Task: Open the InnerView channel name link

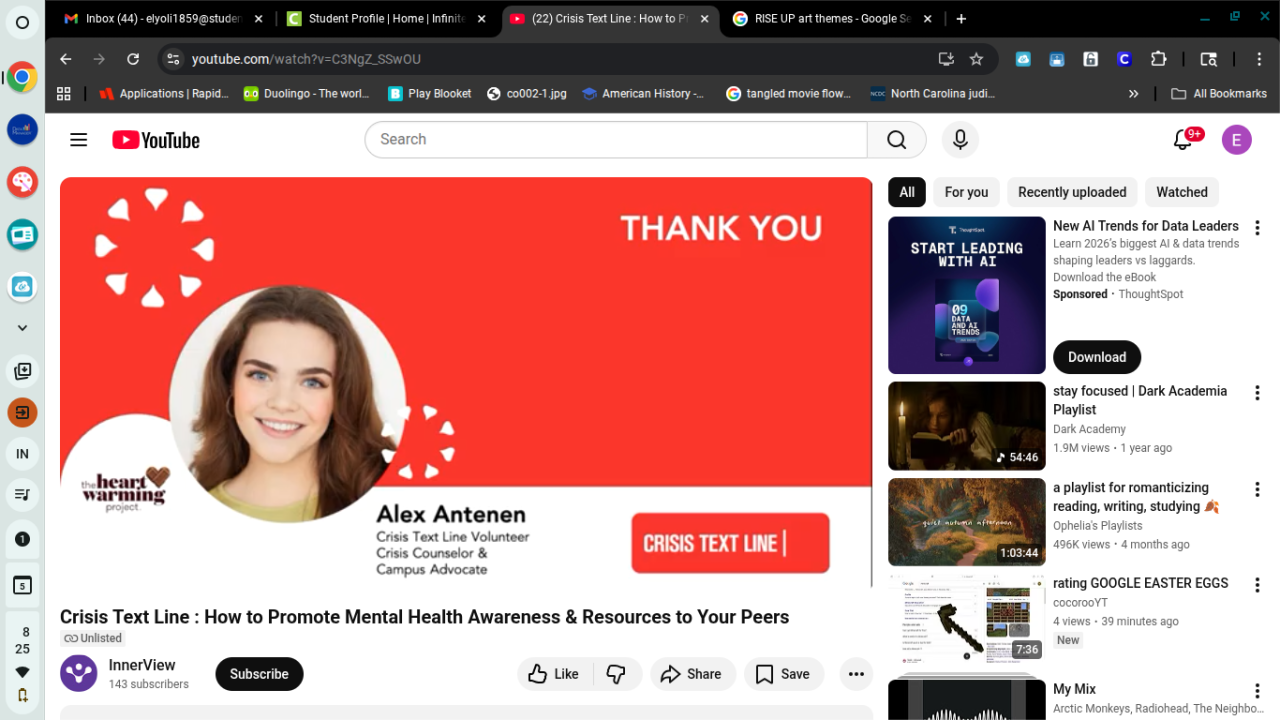Action: tap(142, 665)
